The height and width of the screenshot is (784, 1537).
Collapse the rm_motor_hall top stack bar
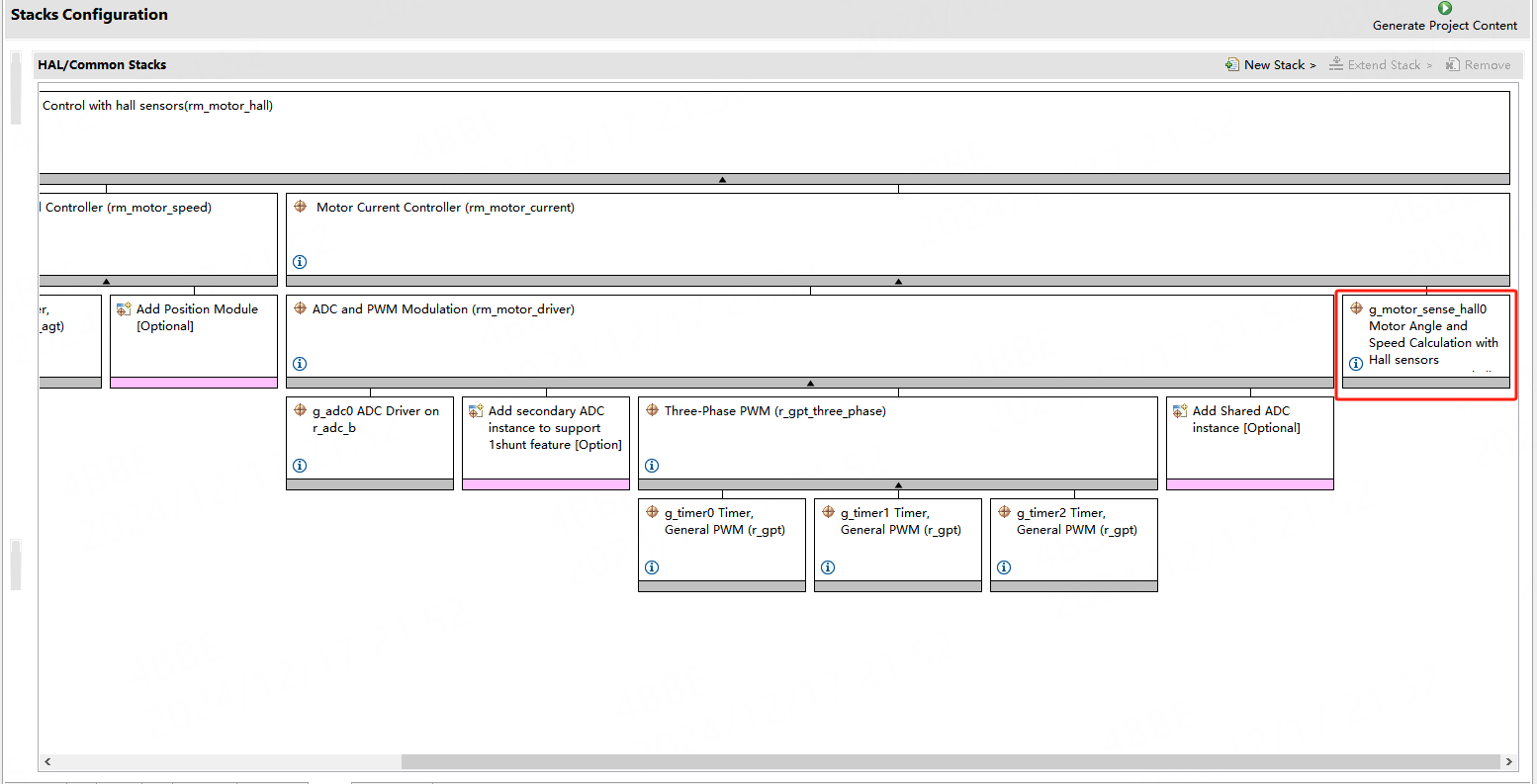tap(722, 180)
